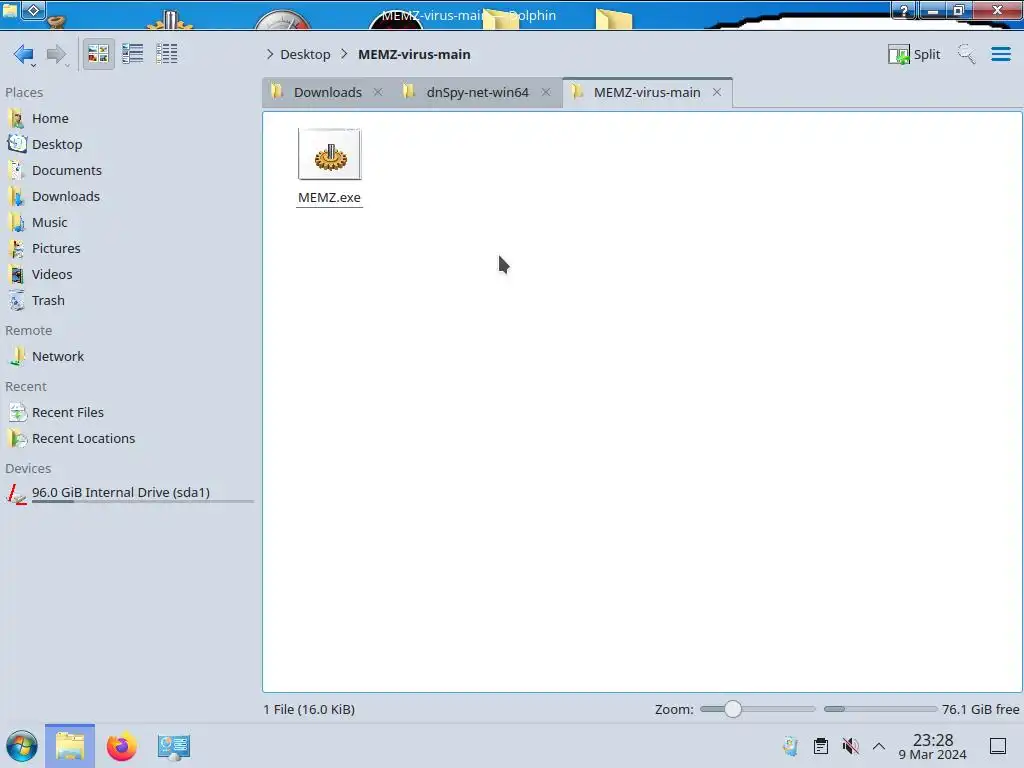Switch to Details view mode
Viewport: 1024px width, 768px height.
[x=167, y=54]
